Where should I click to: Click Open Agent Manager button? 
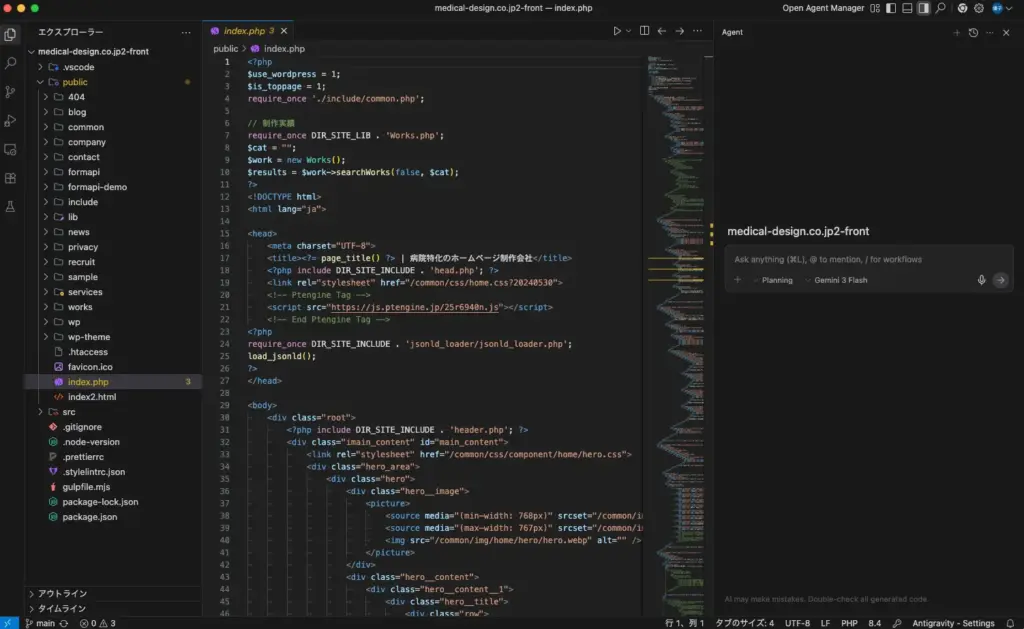[x=822, y=8]
